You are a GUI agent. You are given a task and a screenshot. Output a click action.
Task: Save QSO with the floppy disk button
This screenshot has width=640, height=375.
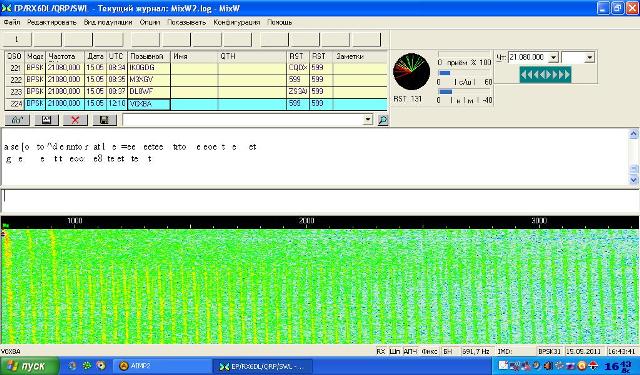(104, 120)
